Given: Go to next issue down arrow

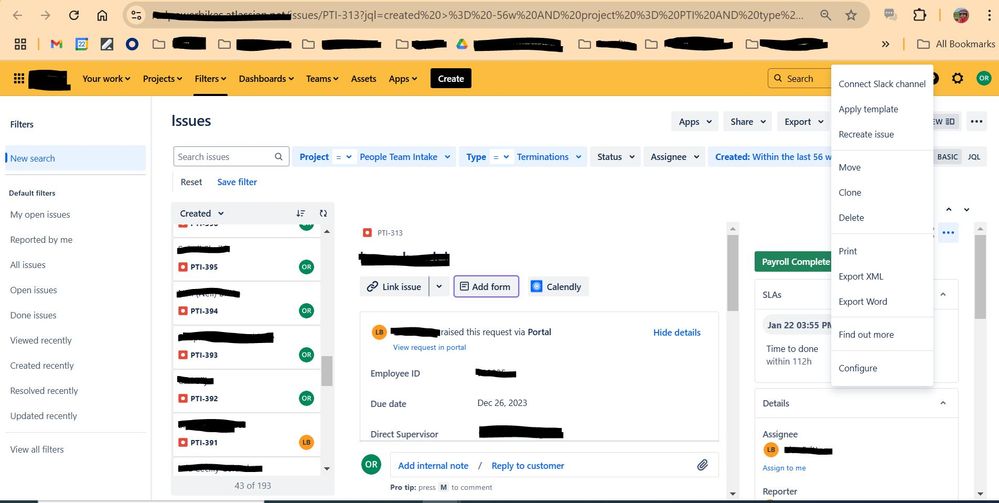Looking at the screenshot, I should [x=967, y=210].
